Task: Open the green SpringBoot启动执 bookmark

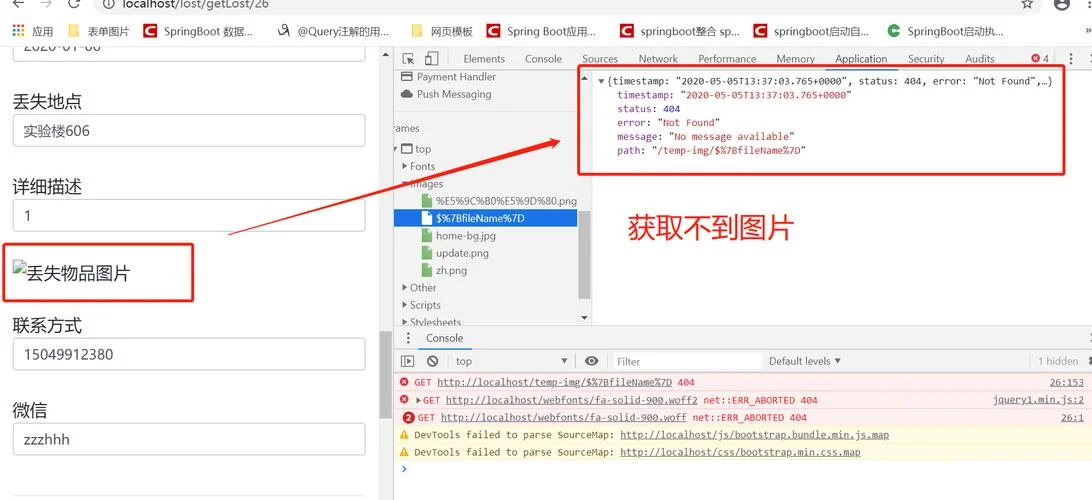Action: [946, 31]
